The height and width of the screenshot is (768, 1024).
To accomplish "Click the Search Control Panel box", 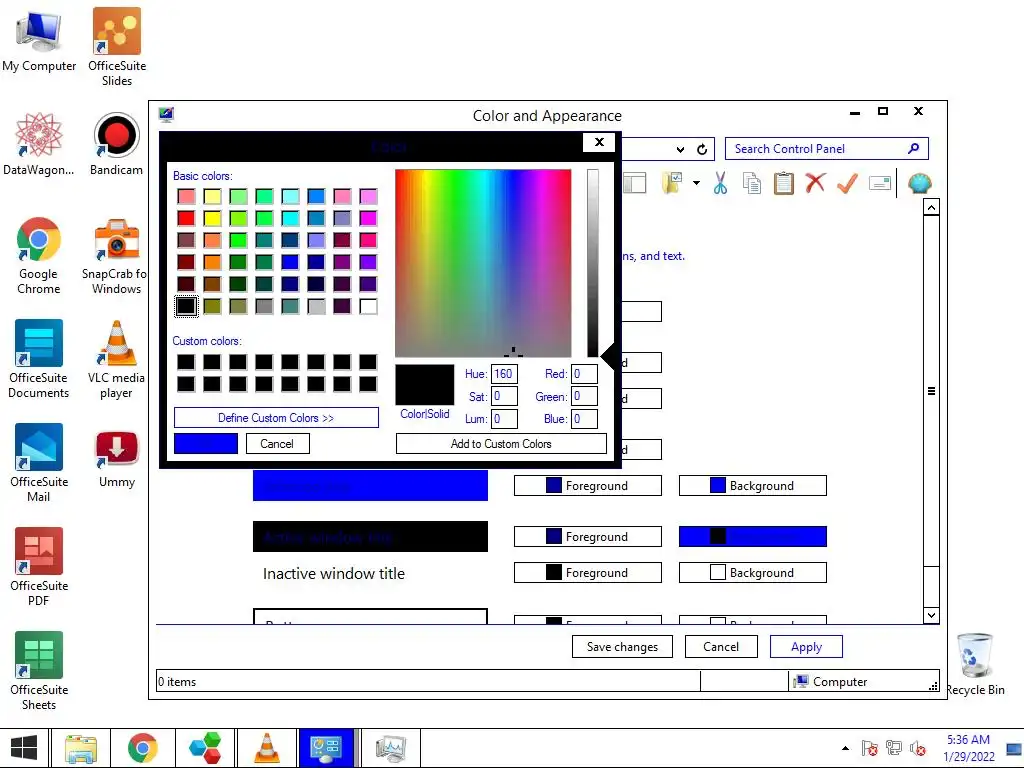I will point(827,149).
